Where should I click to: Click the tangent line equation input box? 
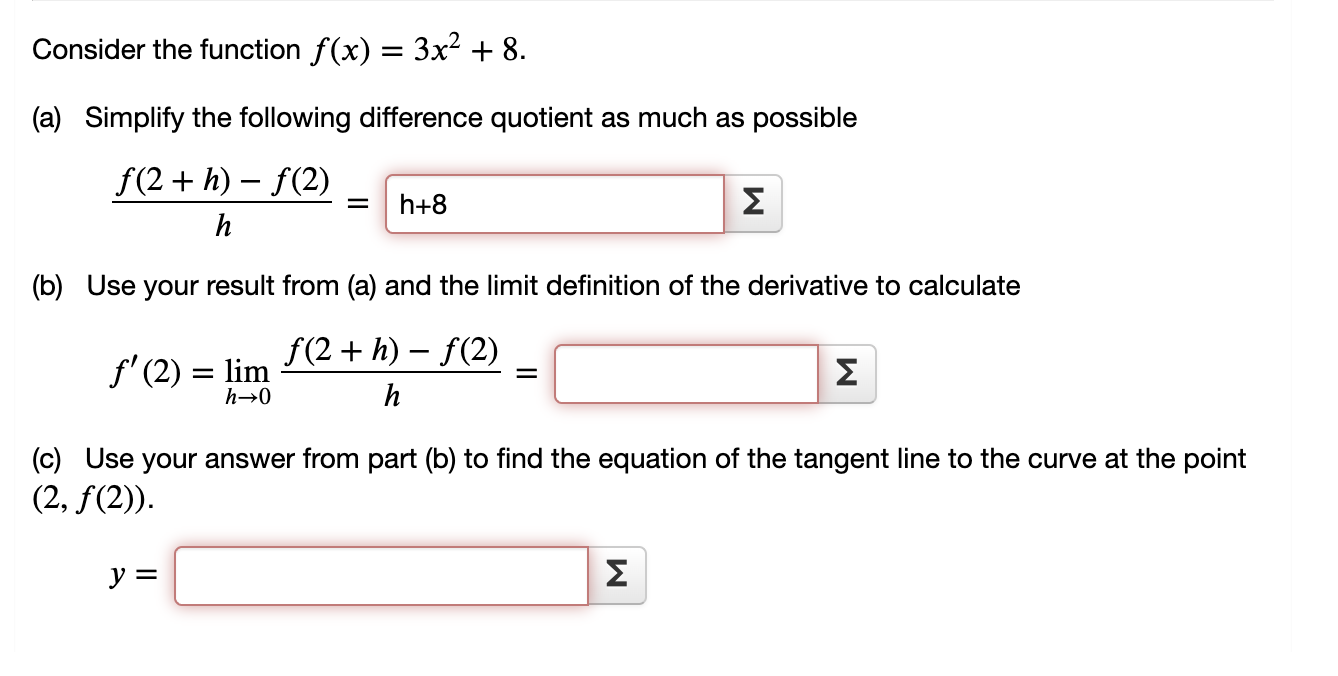click(x=380, y=573)
